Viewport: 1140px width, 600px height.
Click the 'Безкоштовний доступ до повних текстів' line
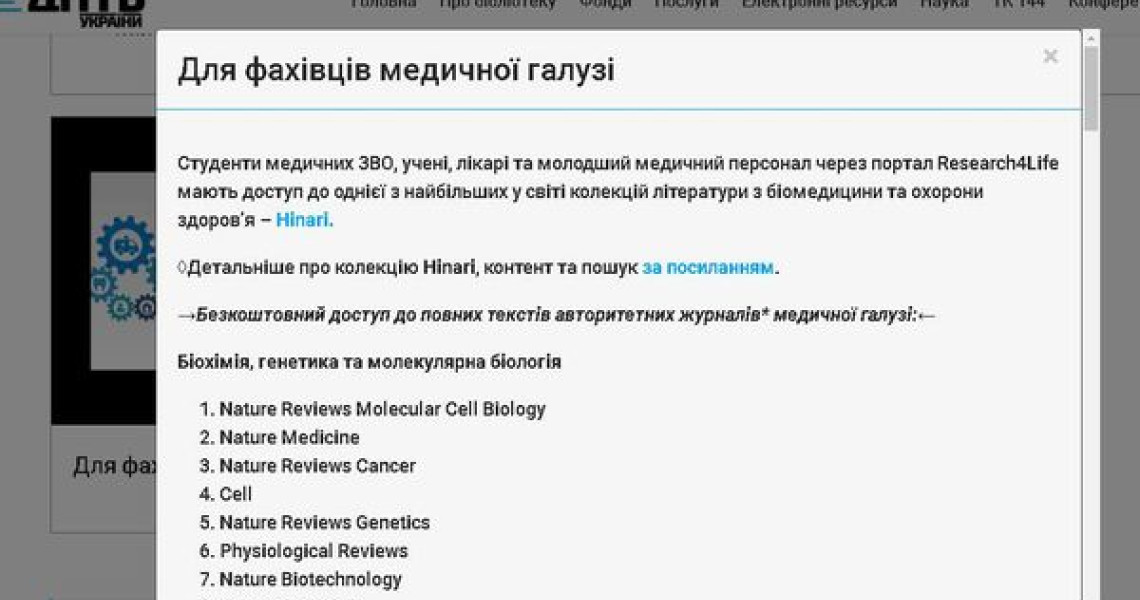556,315
